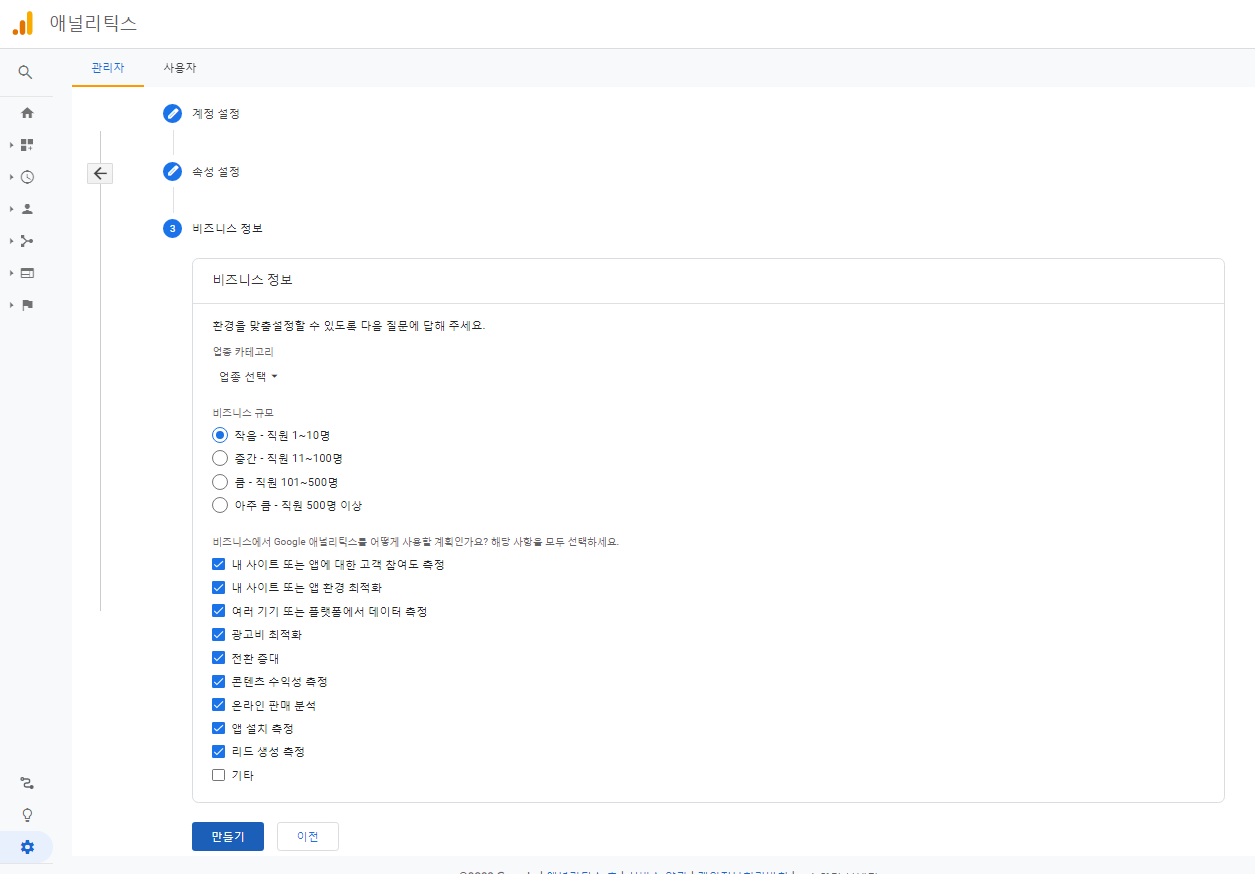Click the lightbulb Insights icon
This screenshot has height=874, width=1255.
tap(27, 814)
